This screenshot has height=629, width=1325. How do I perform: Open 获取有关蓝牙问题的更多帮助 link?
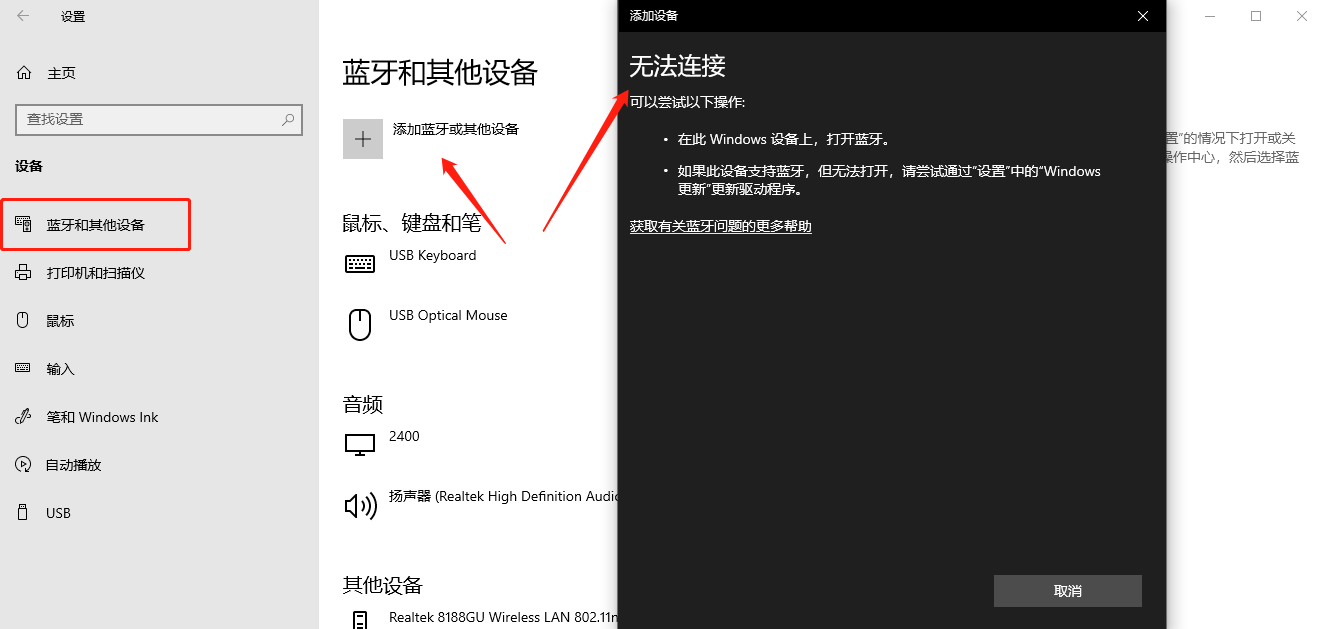720,227
